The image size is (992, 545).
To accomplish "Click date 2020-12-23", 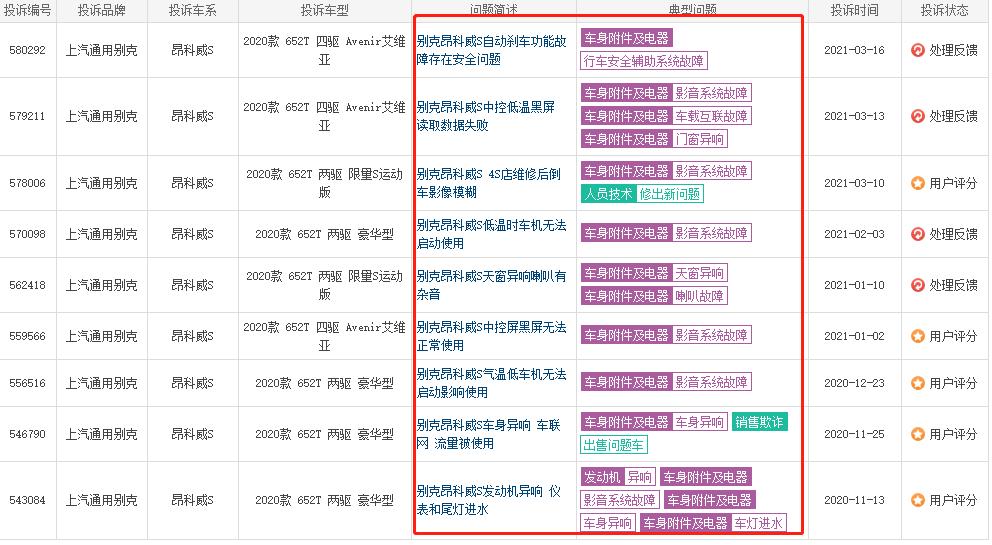I will [x=854, y=383].
